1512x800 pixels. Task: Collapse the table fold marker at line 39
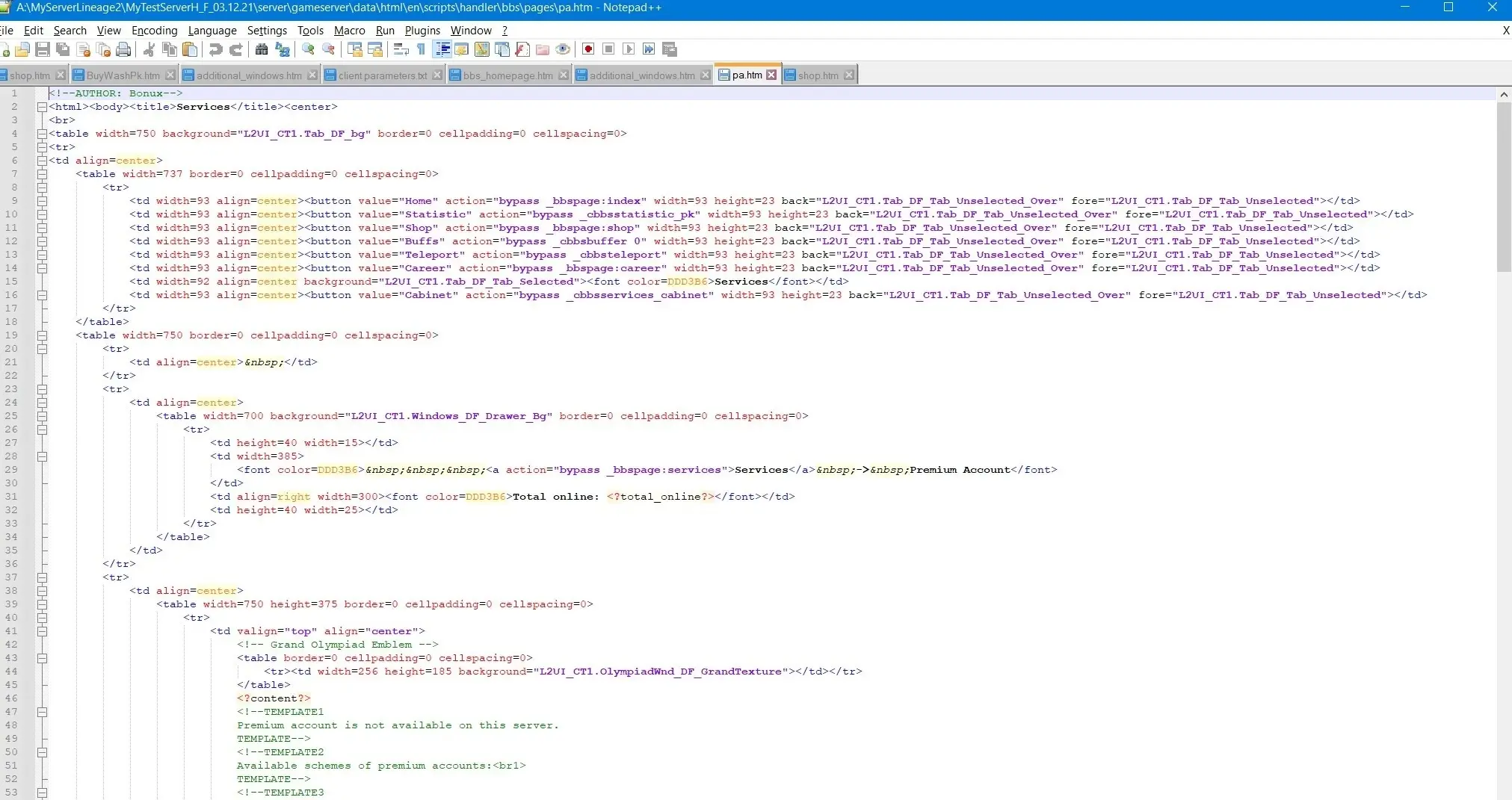42,604
